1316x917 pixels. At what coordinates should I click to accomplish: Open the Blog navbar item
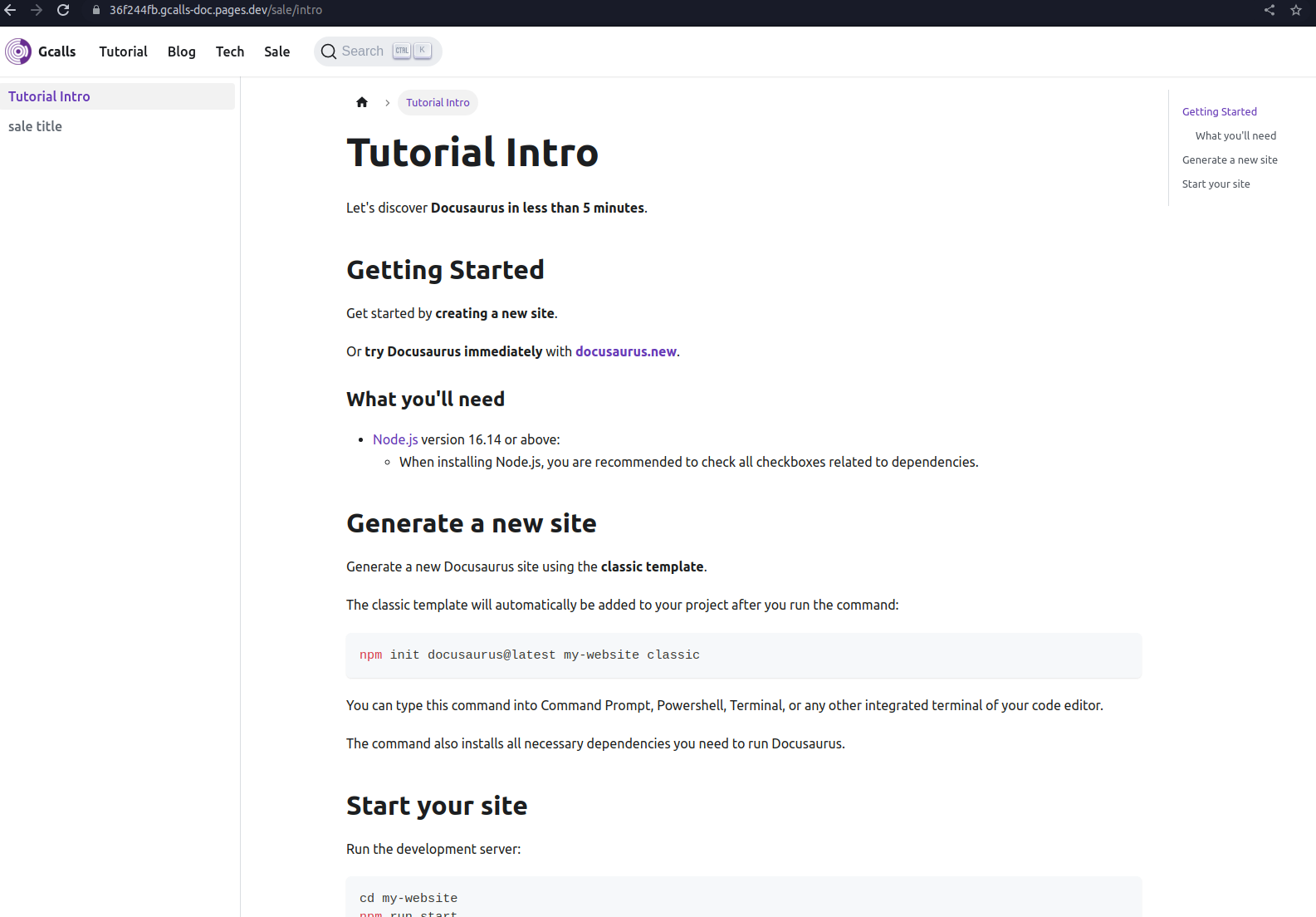click(181, 51)
